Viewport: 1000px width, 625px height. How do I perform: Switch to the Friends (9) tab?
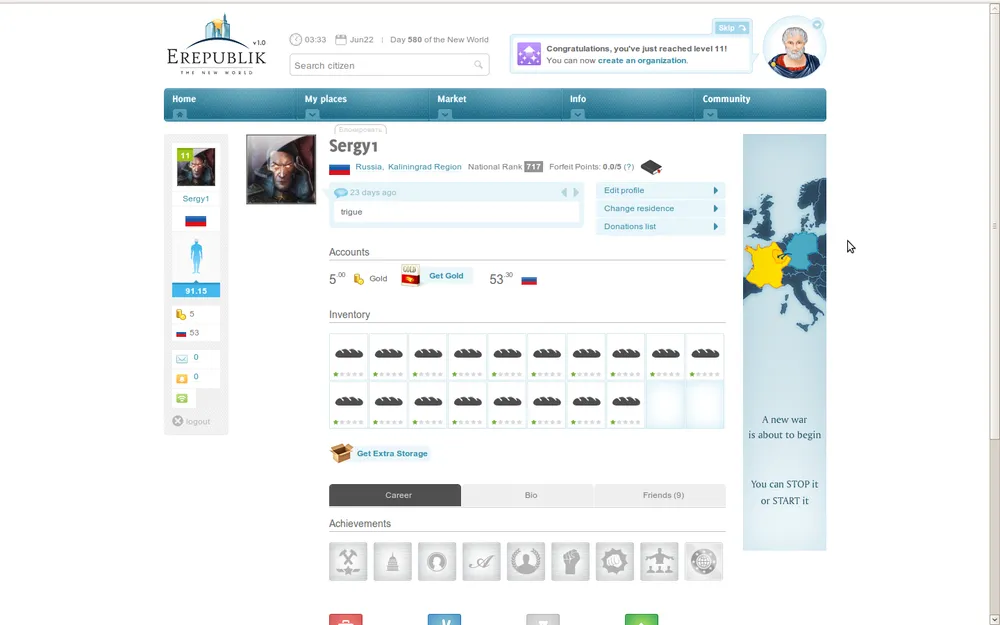click(662, 495)
